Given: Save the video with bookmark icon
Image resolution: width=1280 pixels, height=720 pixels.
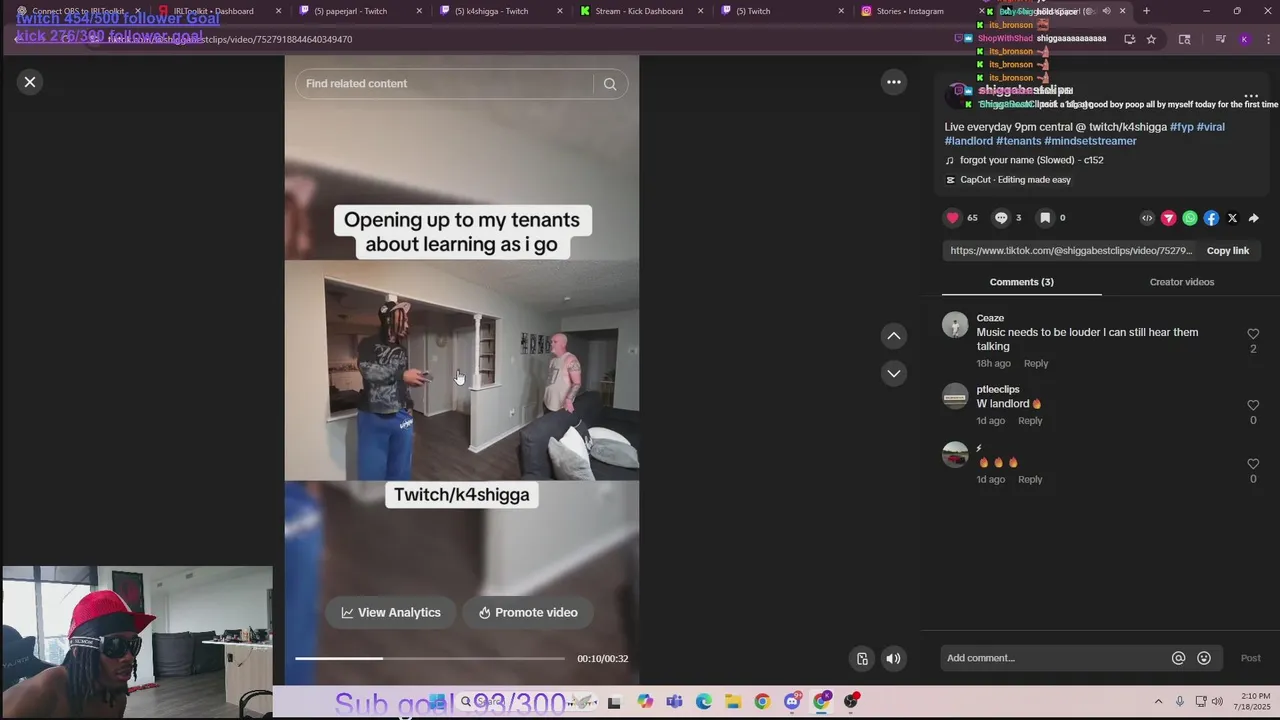Looking at the screenshot, I should coord(1044,218).
